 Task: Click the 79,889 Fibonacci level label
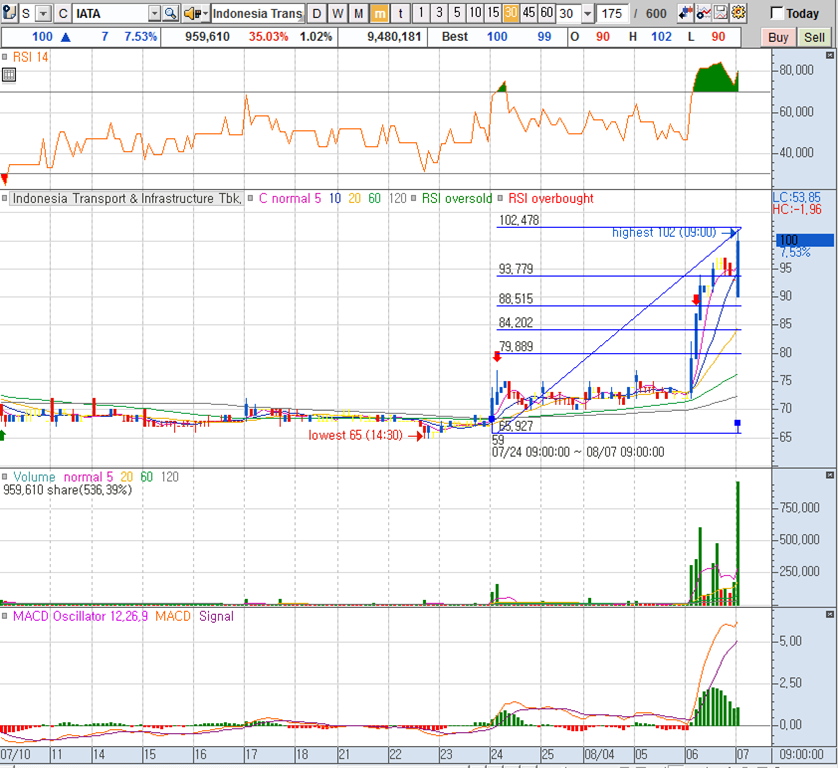pos(516,346)
